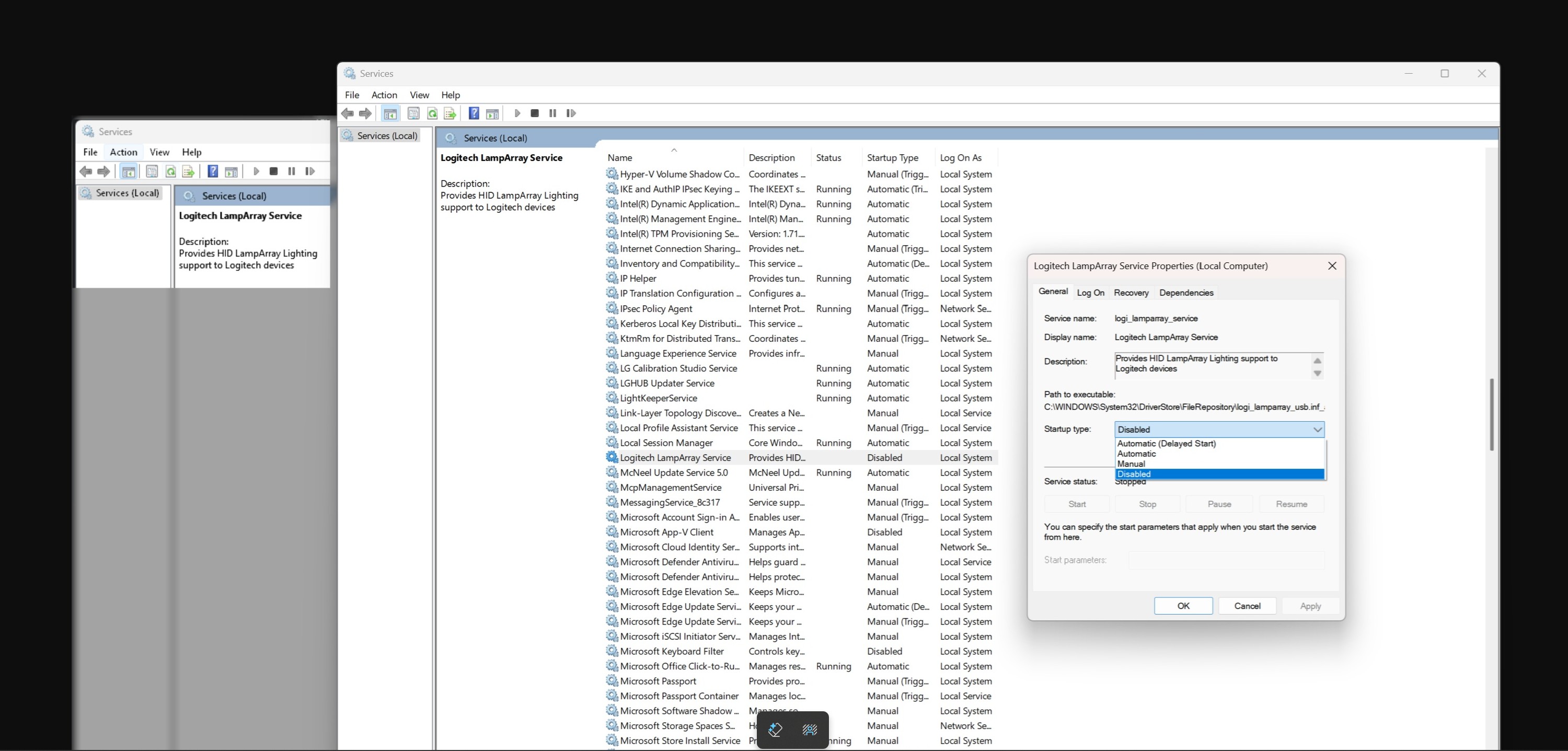Select the General tab in Properties dialog

(x=1053, y=292)
